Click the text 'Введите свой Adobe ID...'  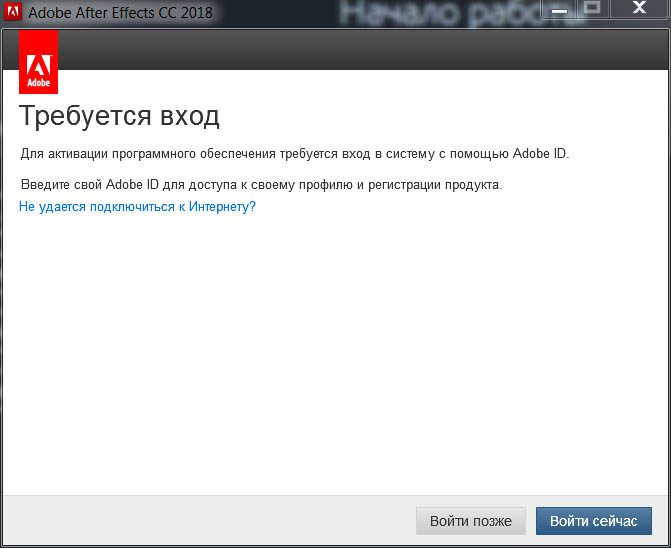(261, 185)
